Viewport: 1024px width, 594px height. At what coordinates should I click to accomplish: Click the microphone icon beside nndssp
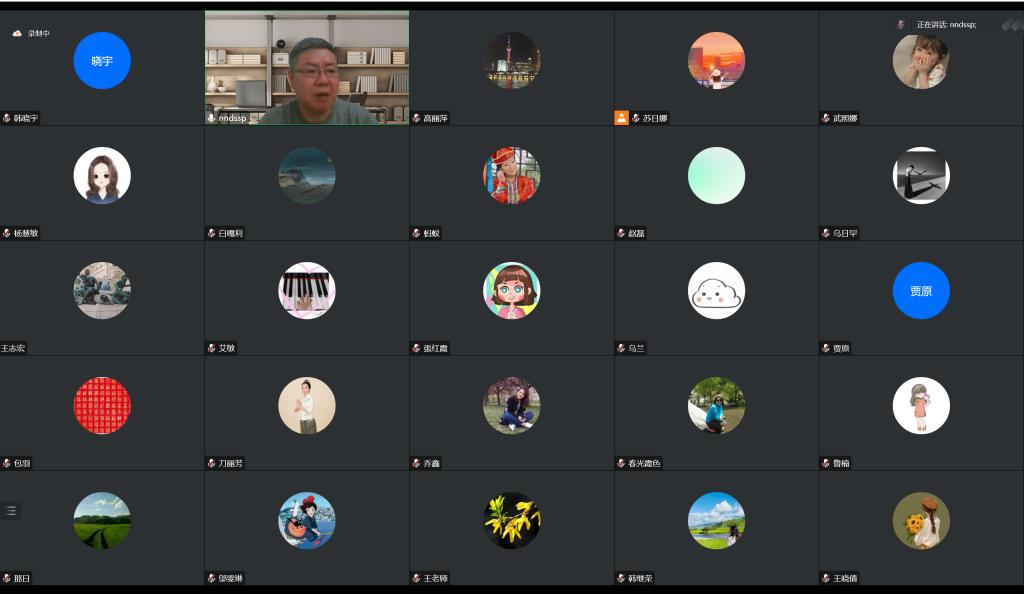211,118
